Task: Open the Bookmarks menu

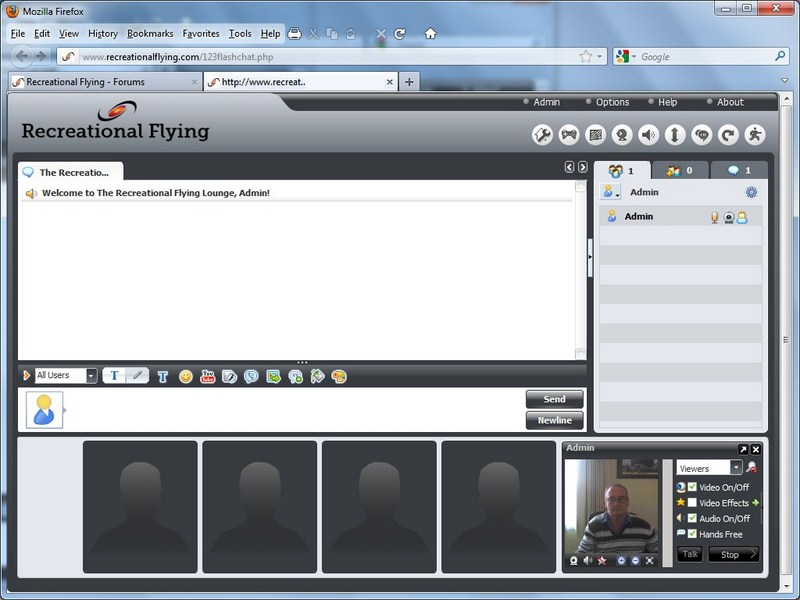Action: pos(150,34)
